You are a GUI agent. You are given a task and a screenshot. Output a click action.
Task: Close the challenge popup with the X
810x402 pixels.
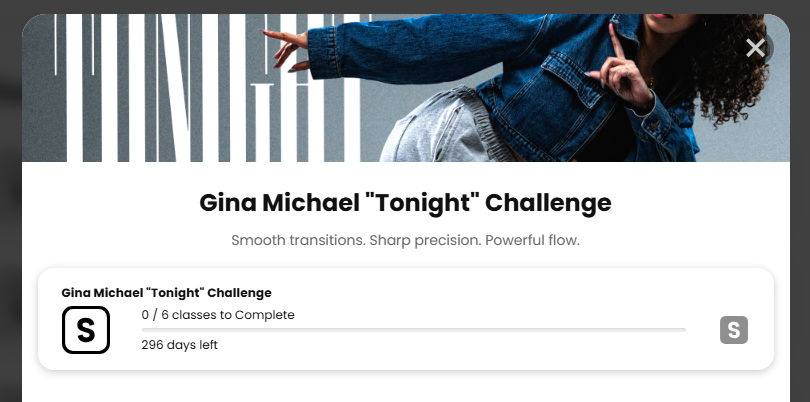point(755,47)
